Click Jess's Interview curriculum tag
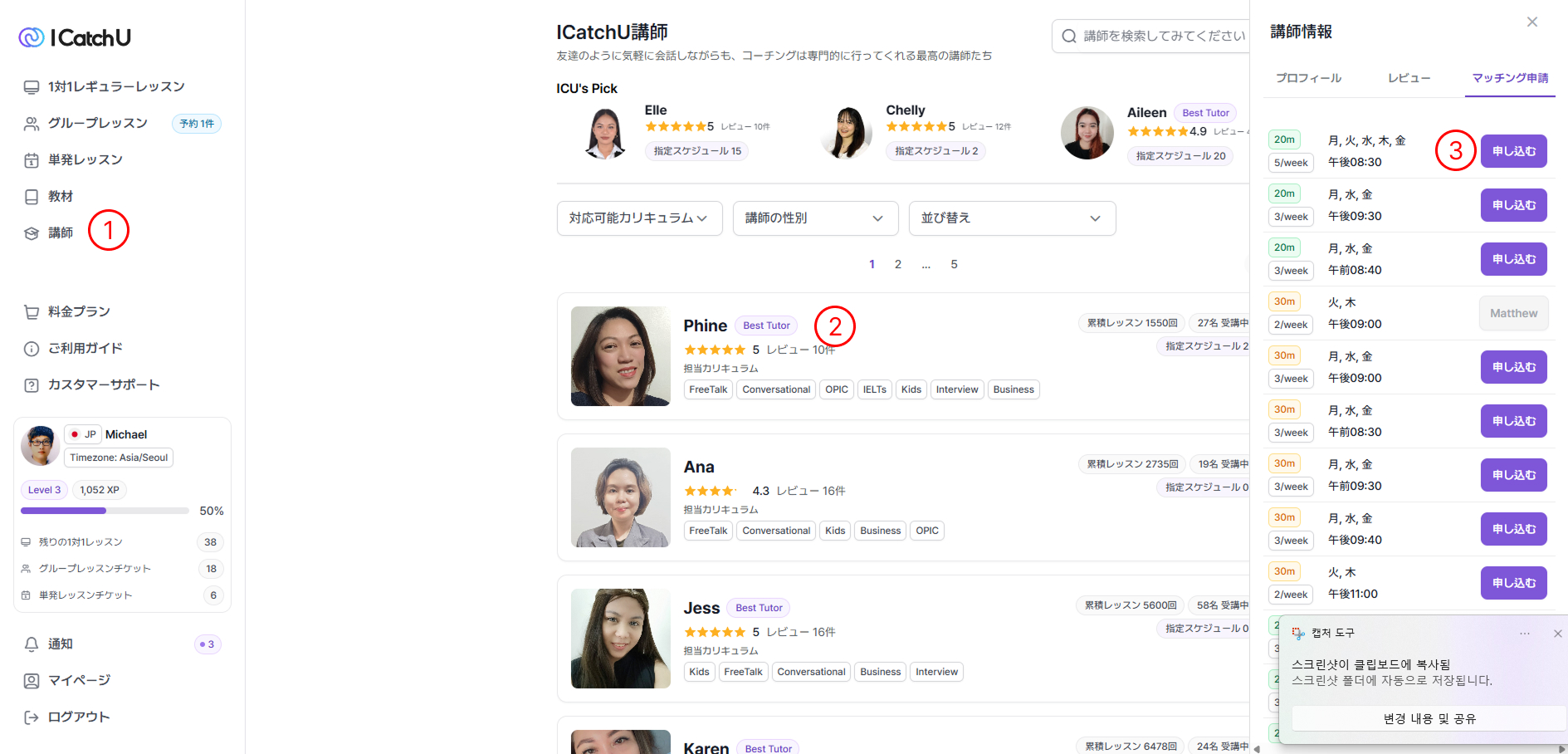Viewport: 1568px width, 754px height. coord(936,672)
